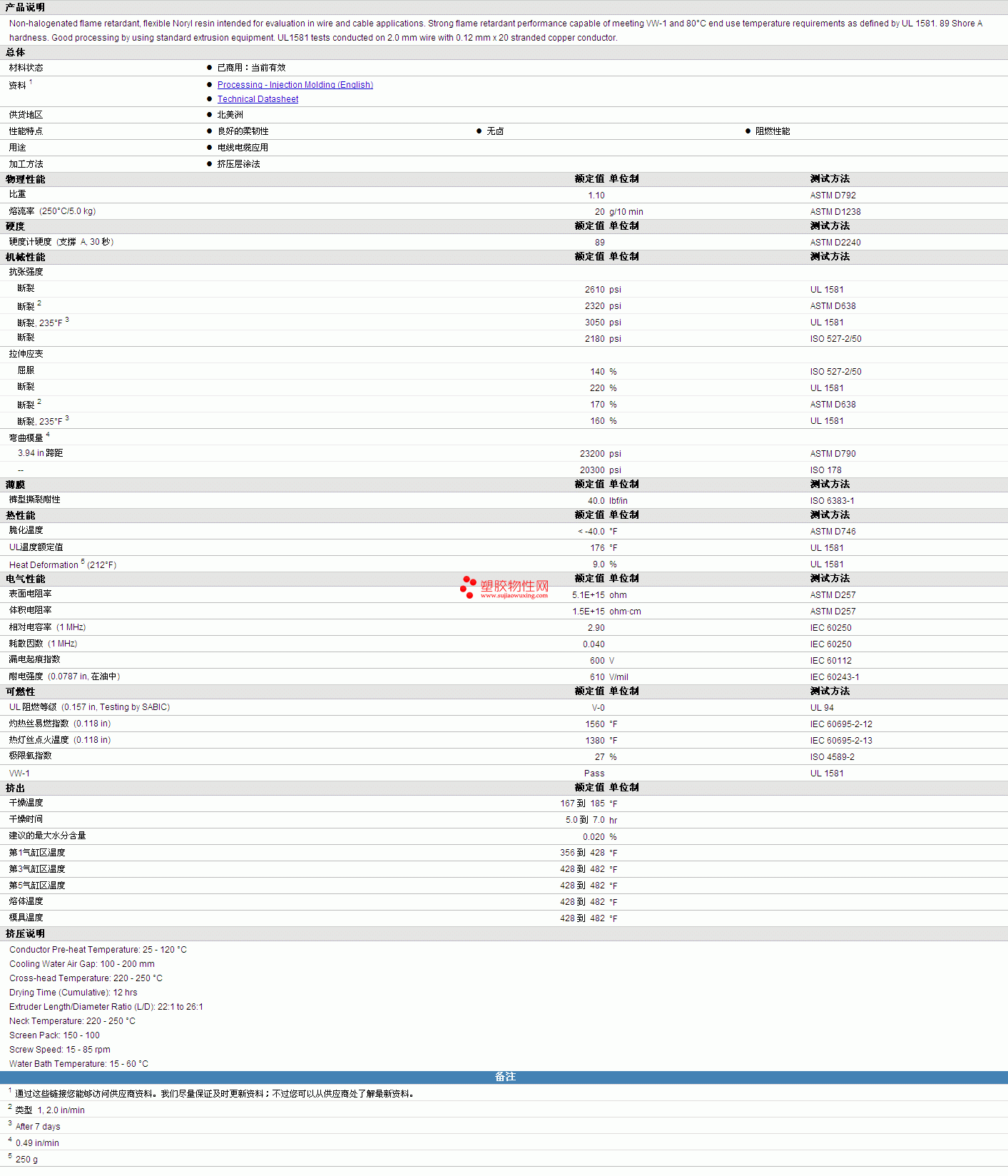
Task: Click ISO 527-2/50 beside 2180 psi
Action: tap(835, 339)
